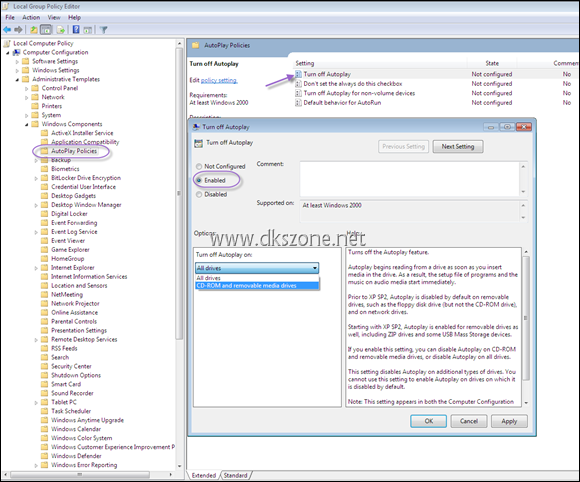Expand the BitLocker Drive Encryption node
580x482 pixels.
tap(36, 178)
